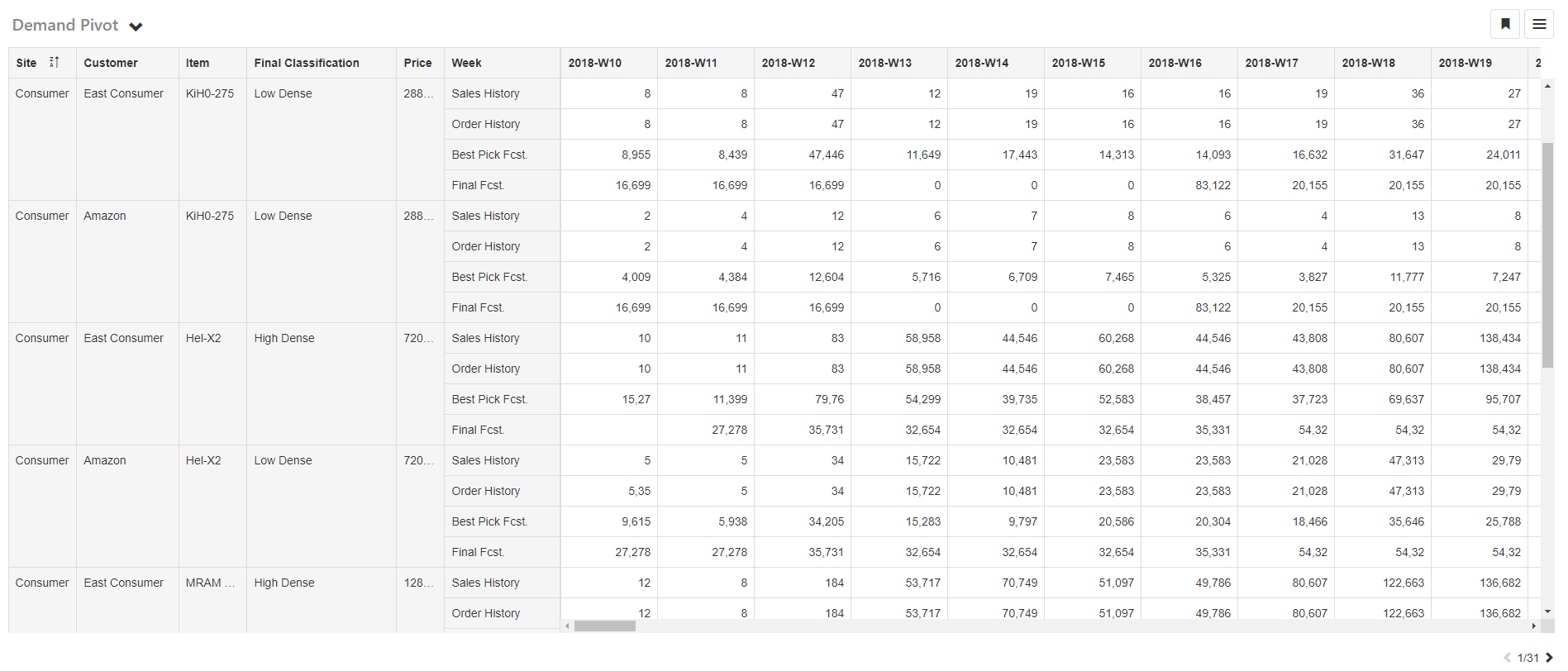Click Hel-X2 item for Amazon

pyautogui.click(x=203, y=460)
